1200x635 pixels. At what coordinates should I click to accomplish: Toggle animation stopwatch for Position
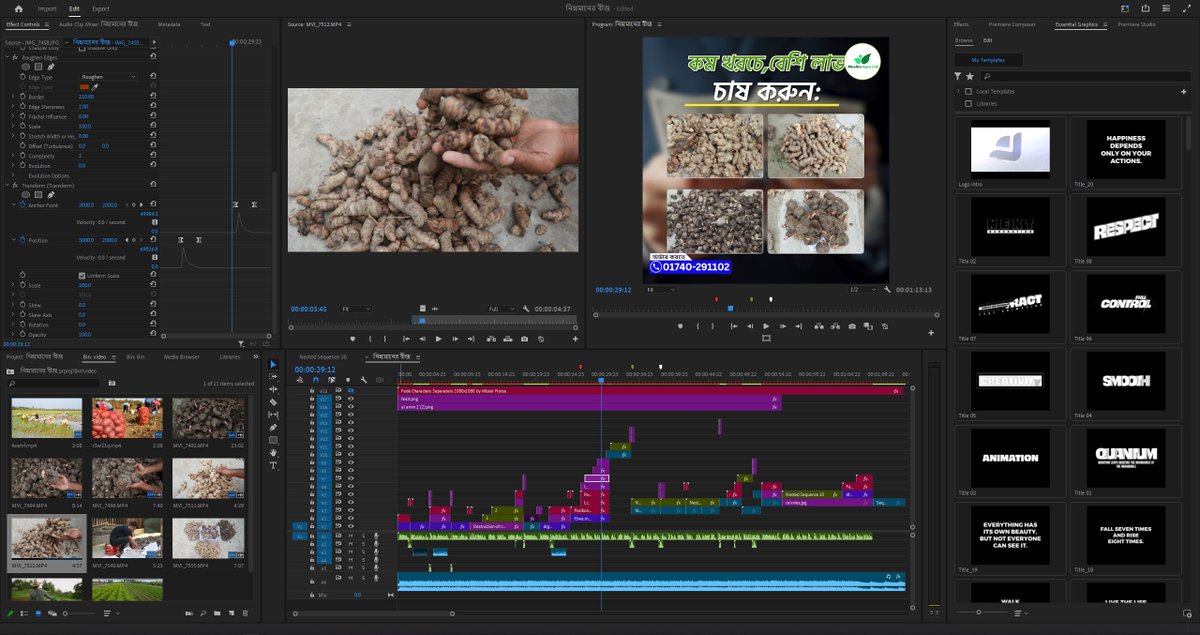pos(21,240)
